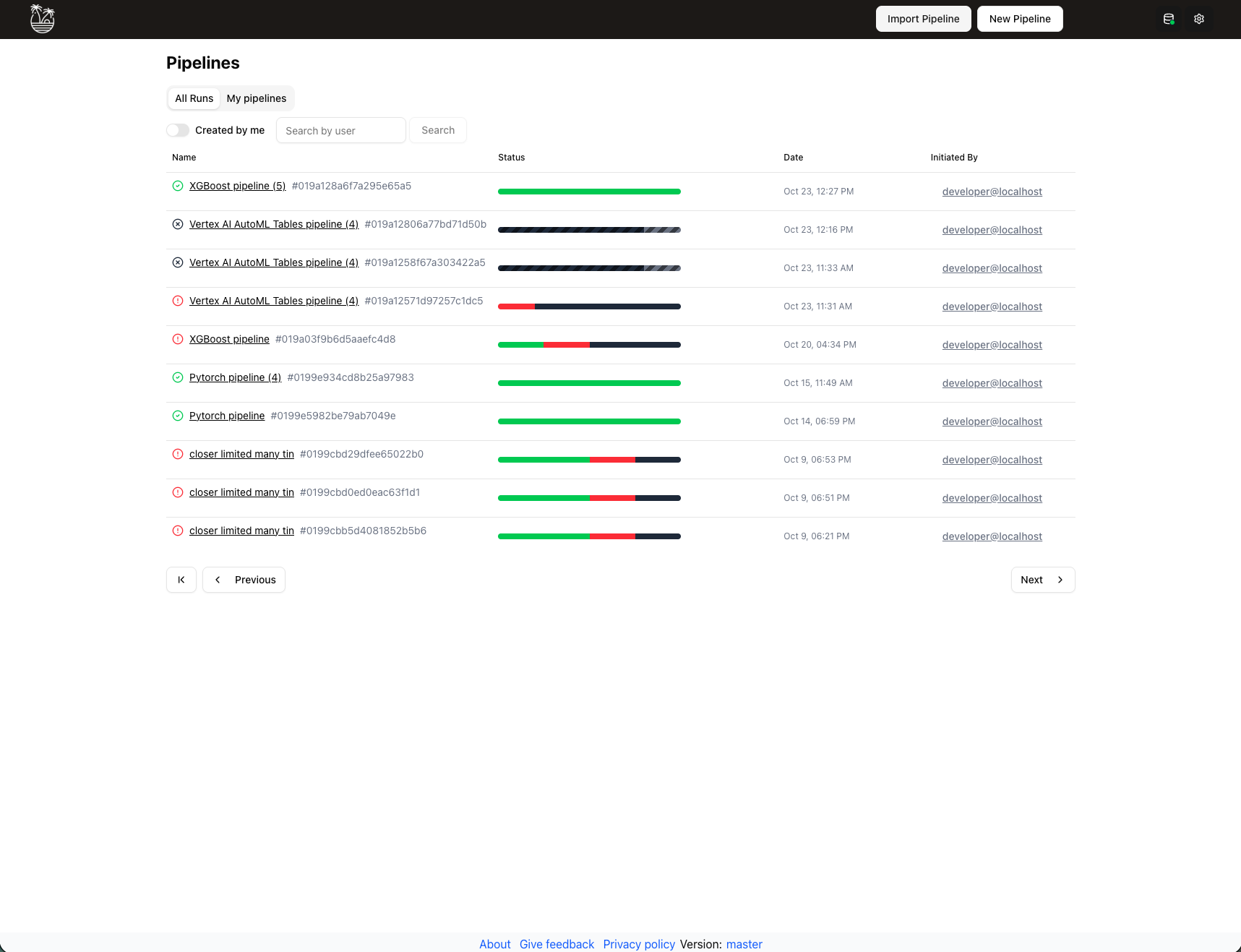1241x952 pixels.
Task: Open the Give feedback footer link
Action: pyautogui.click(x=557, y=944)
